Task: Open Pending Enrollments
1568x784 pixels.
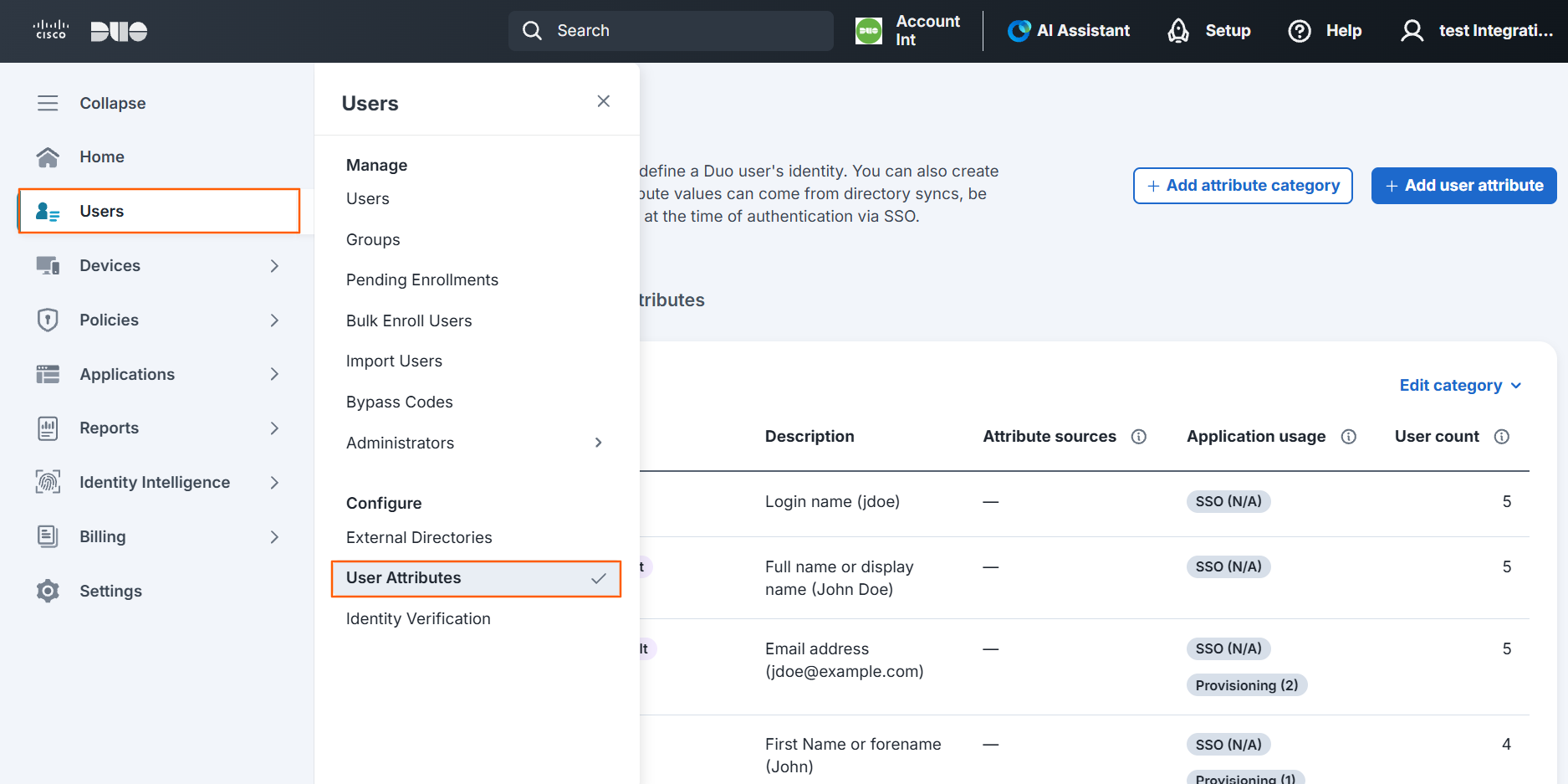Action: point(422,280)
